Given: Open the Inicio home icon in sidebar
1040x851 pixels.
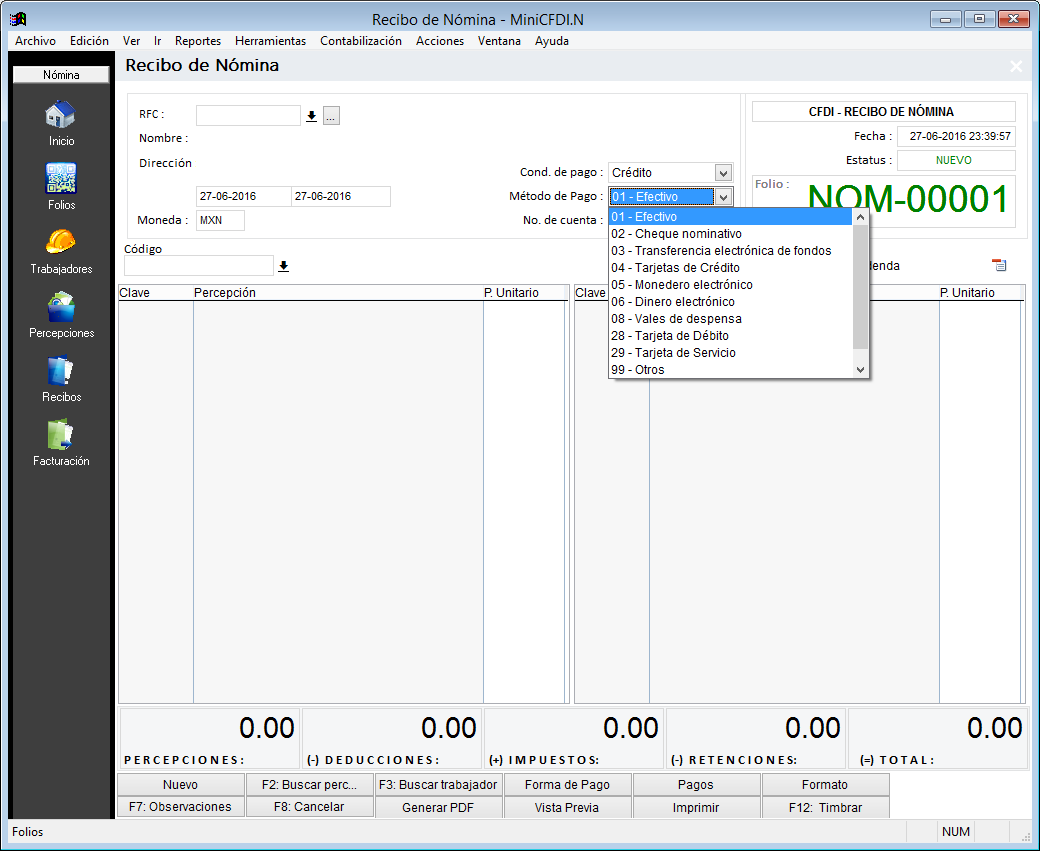Looking at the screenshot, I should tap(60, 115).
